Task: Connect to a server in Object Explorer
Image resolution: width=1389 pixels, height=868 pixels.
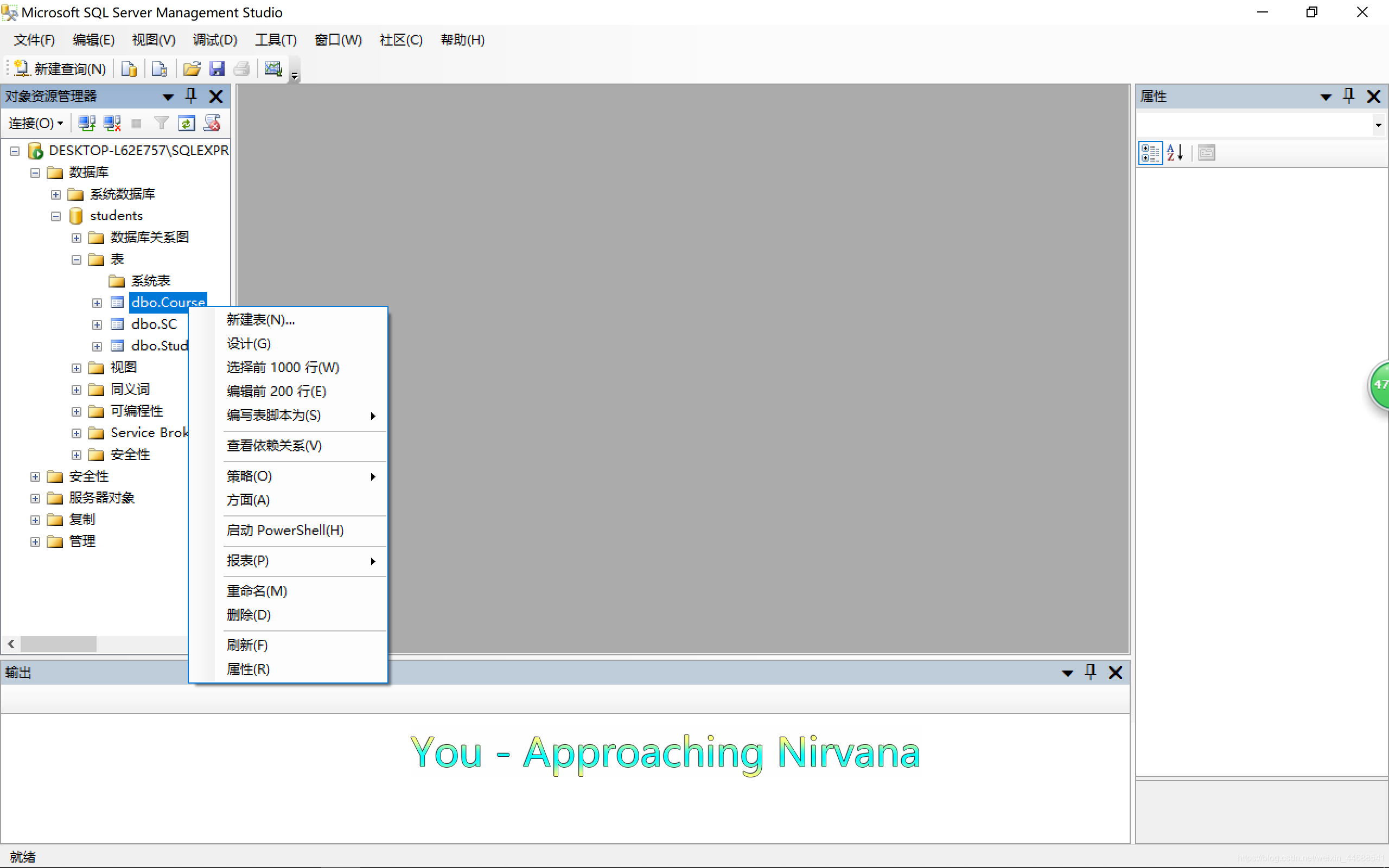Action: tap(87, 123)
